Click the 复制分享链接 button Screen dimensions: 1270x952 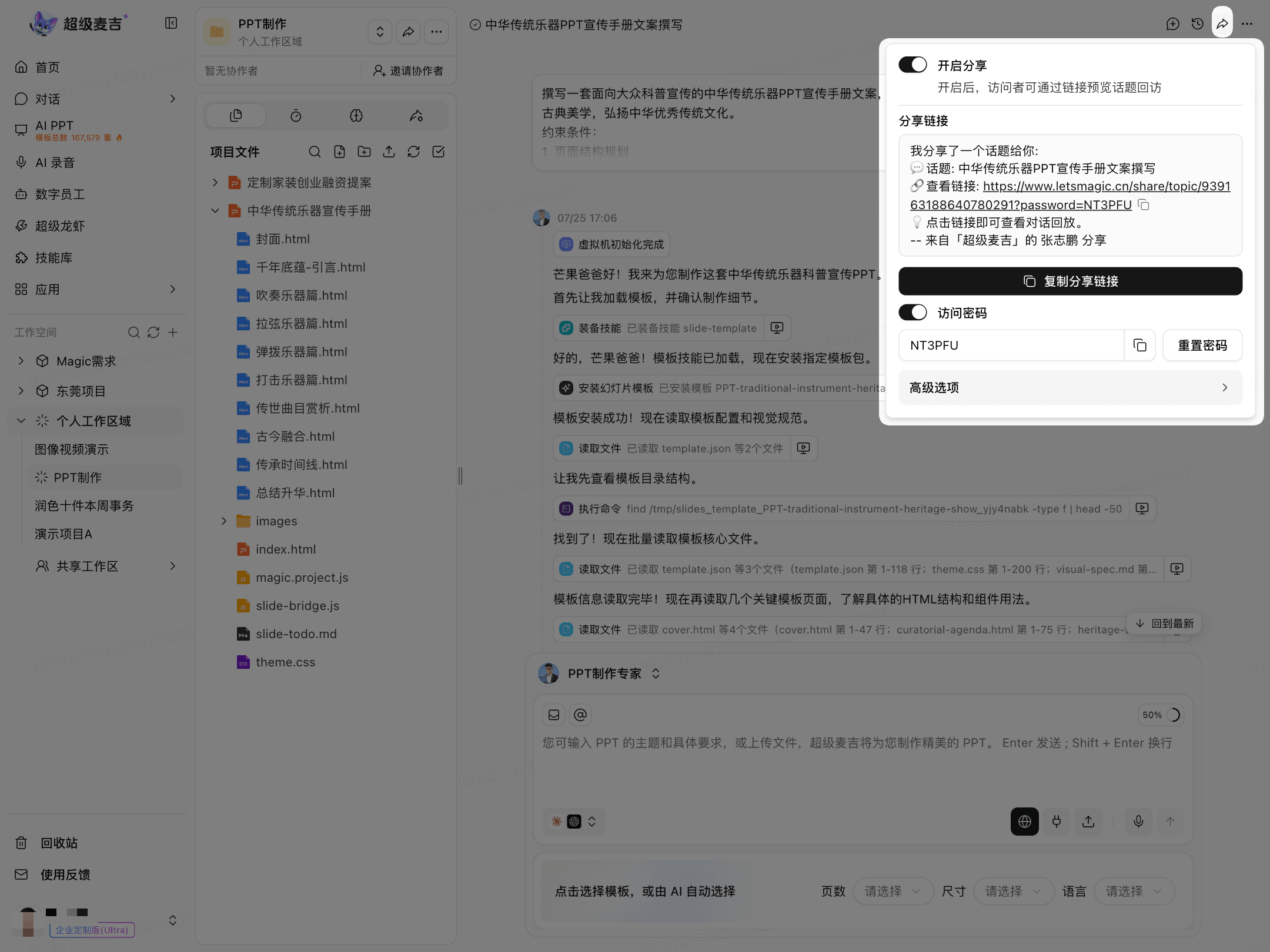click(1070, 281)
